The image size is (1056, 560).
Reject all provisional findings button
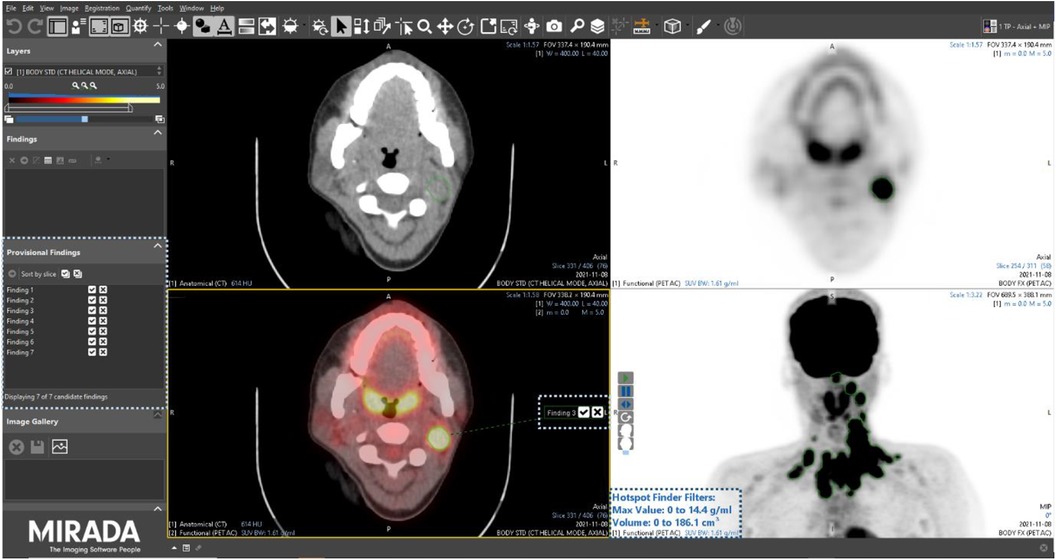[78, 274]
